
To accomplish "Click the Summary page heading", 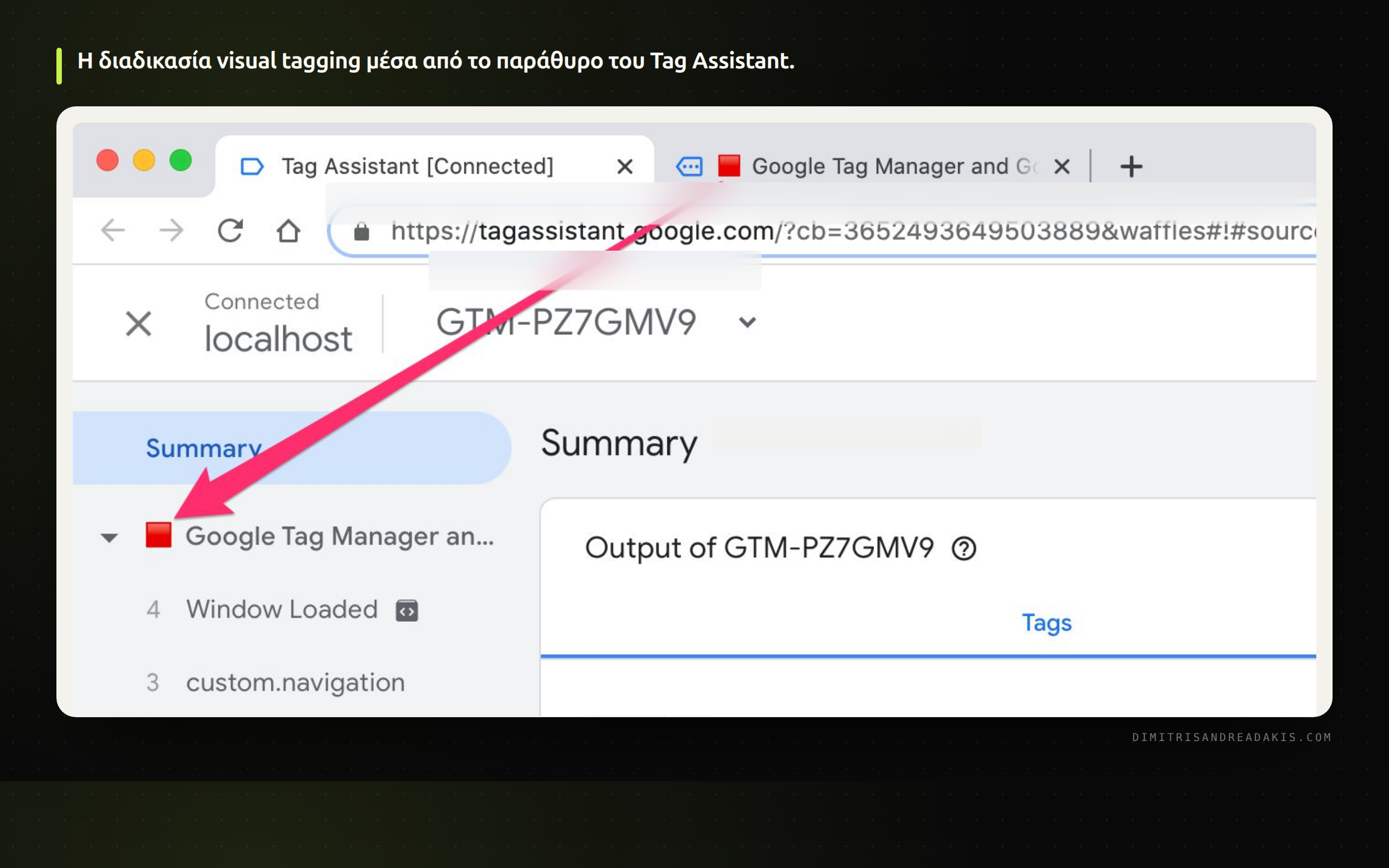I will [x=619, y=443].
